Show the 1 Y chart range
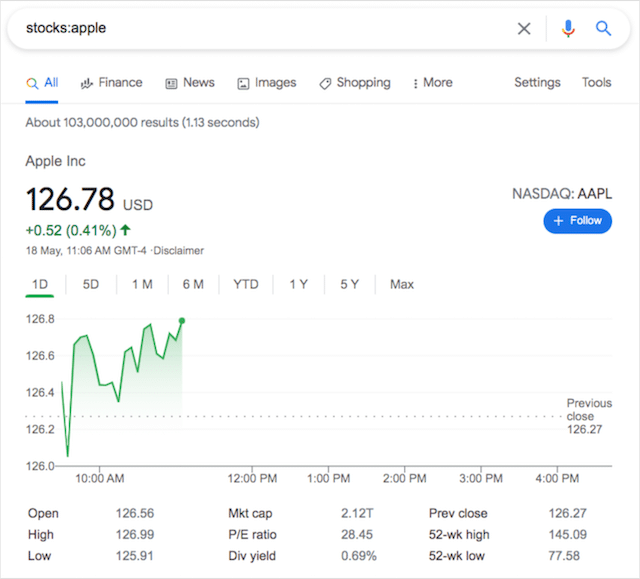Screen dimensions: 640x579 pyautogui.click(x=298, y=284)
